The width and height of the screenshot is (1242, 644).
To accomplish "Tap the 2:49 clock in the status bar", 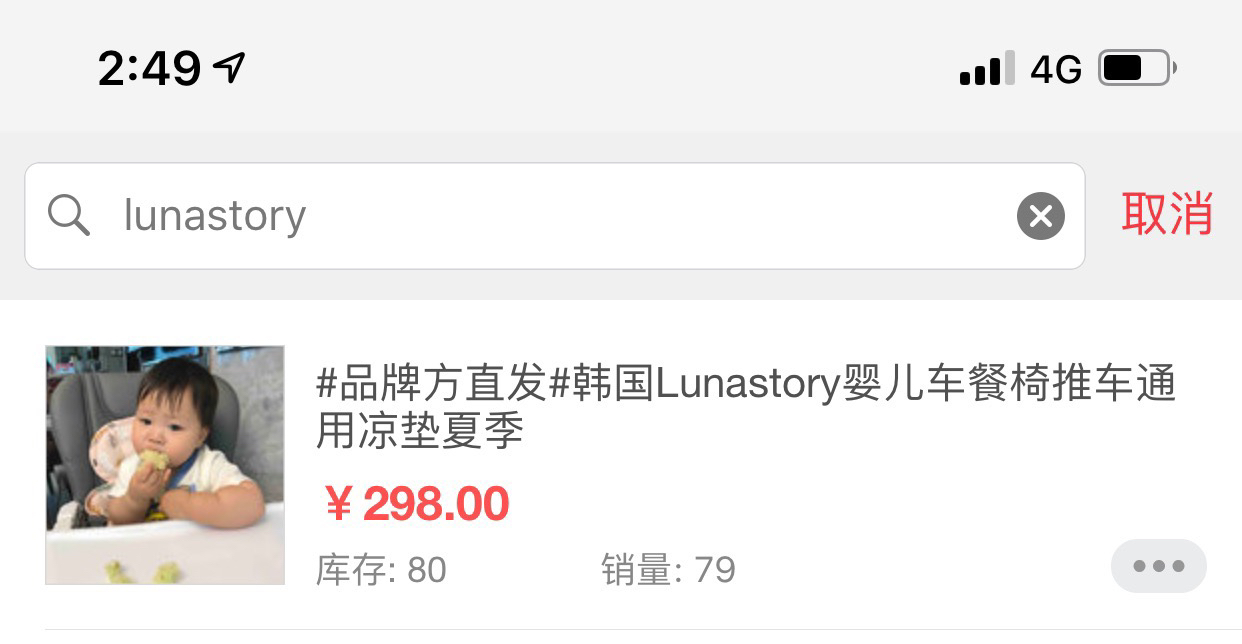I will tap(150, 68).
